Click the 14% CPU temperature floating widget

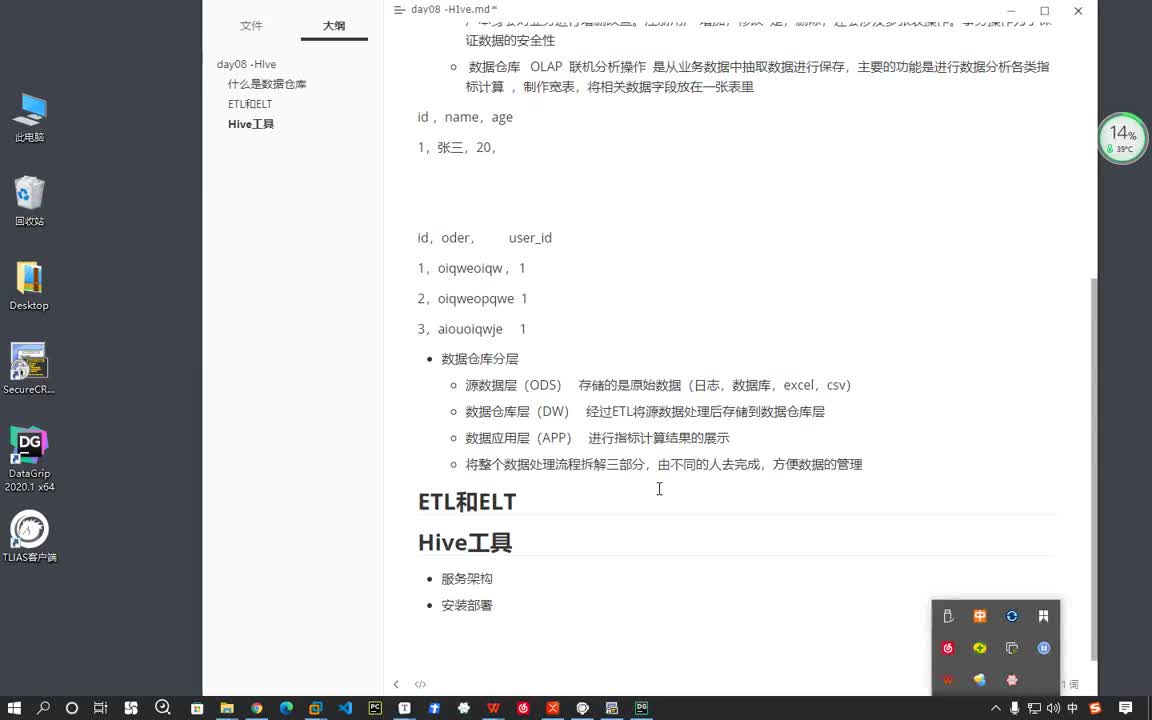click(1123, 138)
